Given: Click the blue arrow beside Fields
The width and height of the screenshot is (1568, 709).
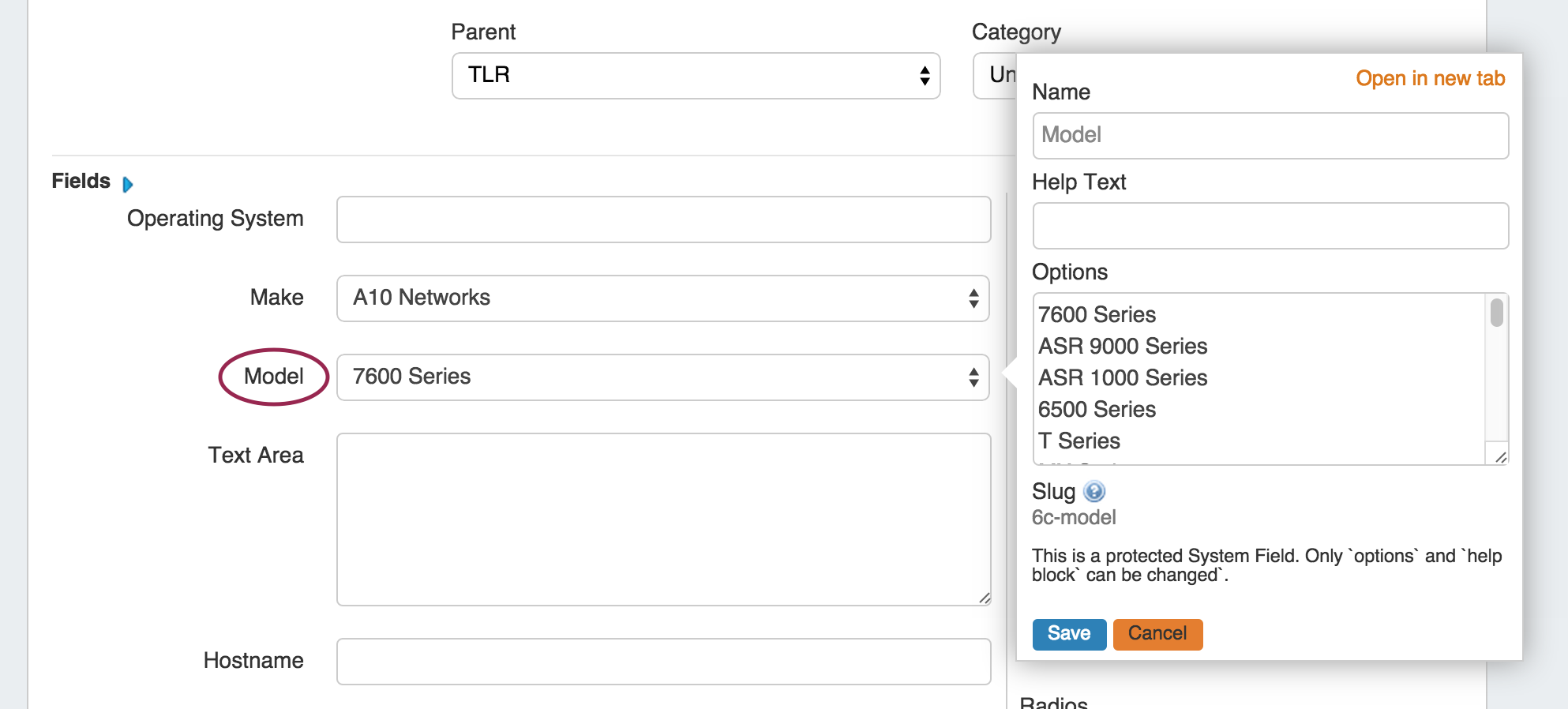Looking at the screenshot, I should pos(128,184).
